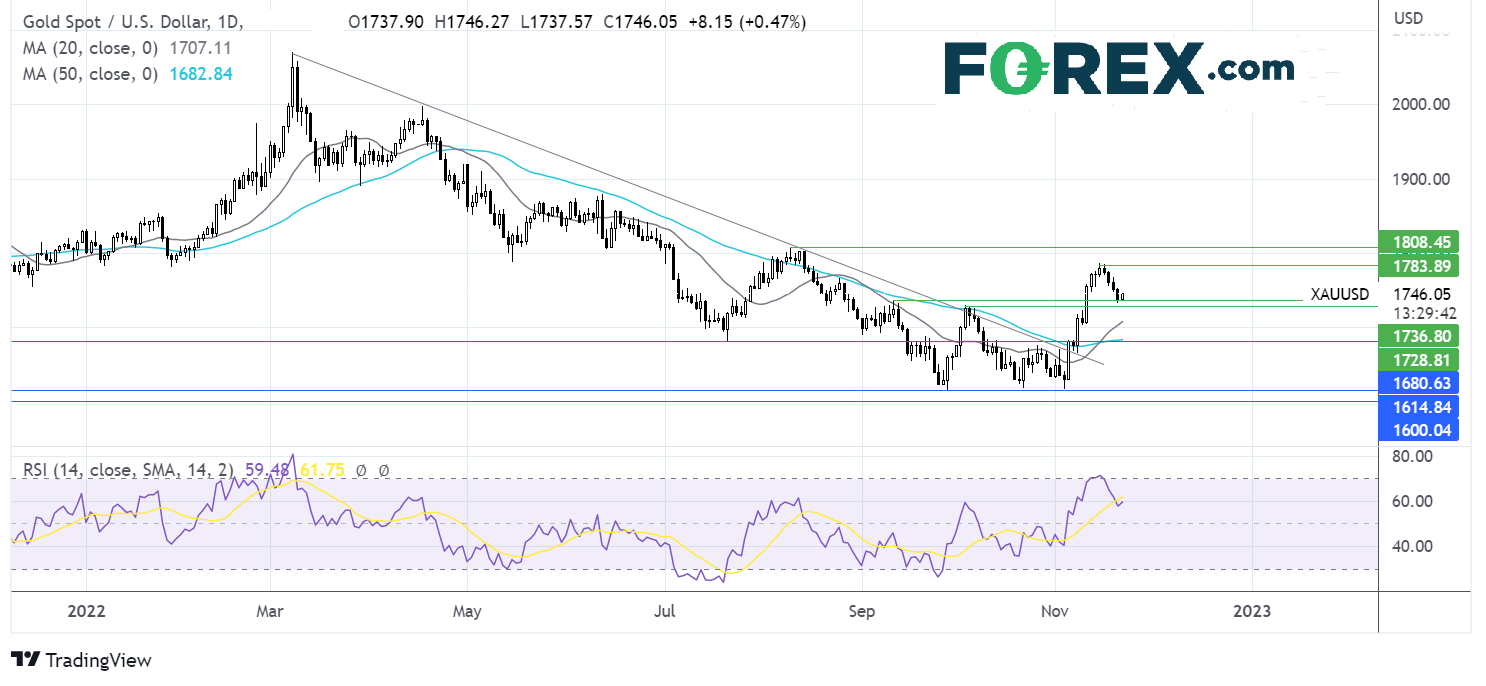Viewport: 1486px width, 686px height.
Task: Click the May time axis label
Action: (x=467, y=611)
